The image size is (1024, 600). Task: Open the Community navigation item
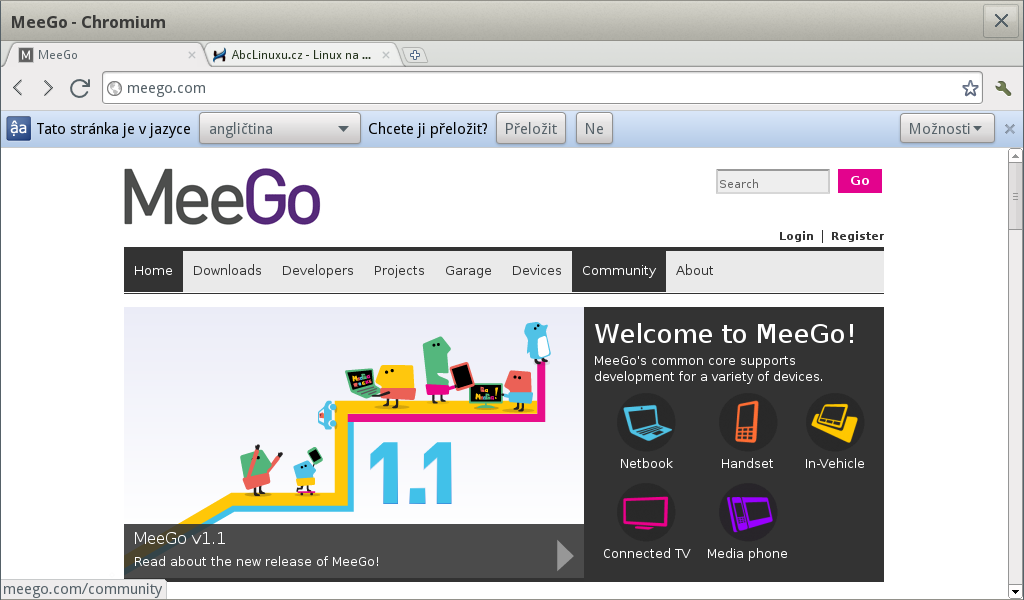(x=619, y=270)
